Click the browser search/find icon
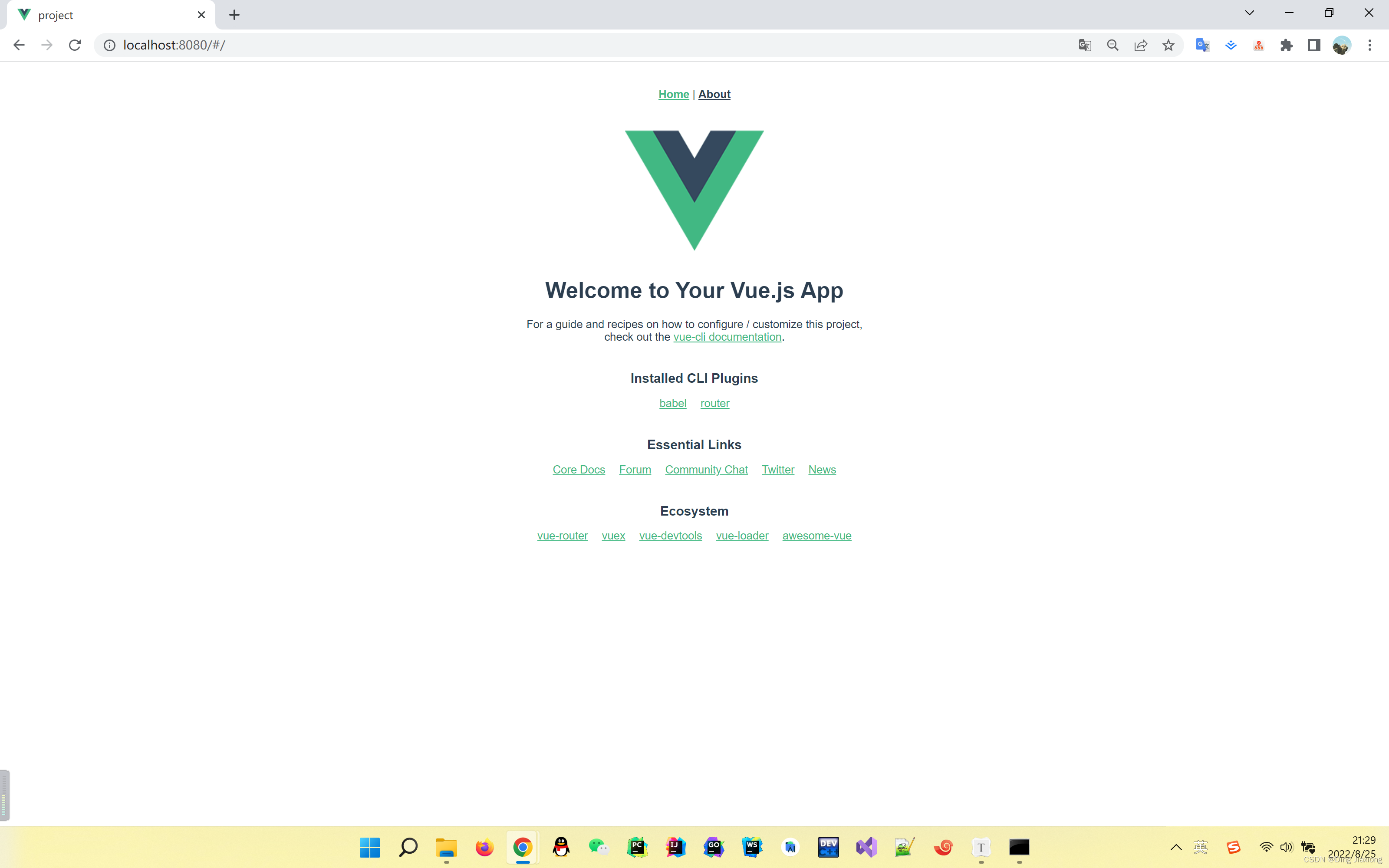Screen dimensions: 1389x868 click(x=1113, y=45)
